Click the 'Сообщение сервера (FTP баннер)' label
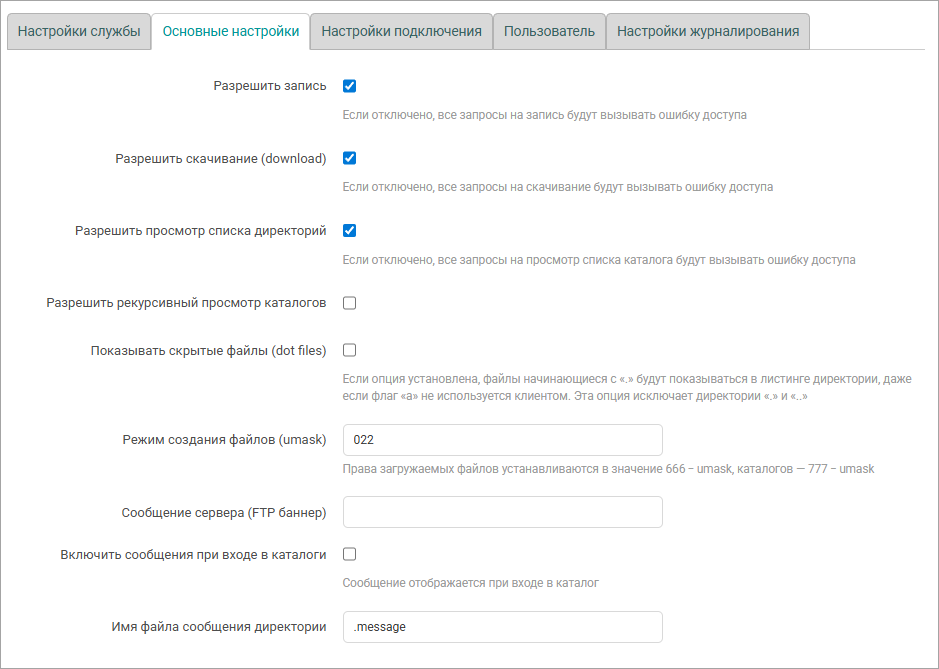 pyautogui.click(x=224, y=513)
